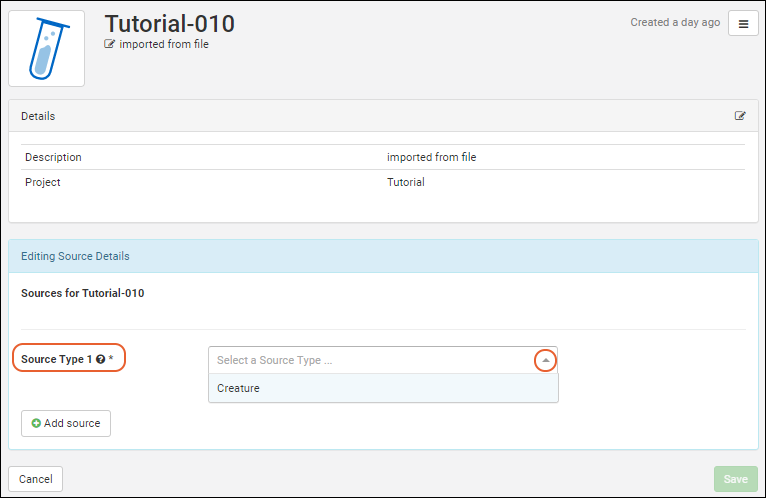Image resolution: width=766 pixels, height=498 pixels.
Task: Click the Description value imported from file
Action: [x=432, y=157]
